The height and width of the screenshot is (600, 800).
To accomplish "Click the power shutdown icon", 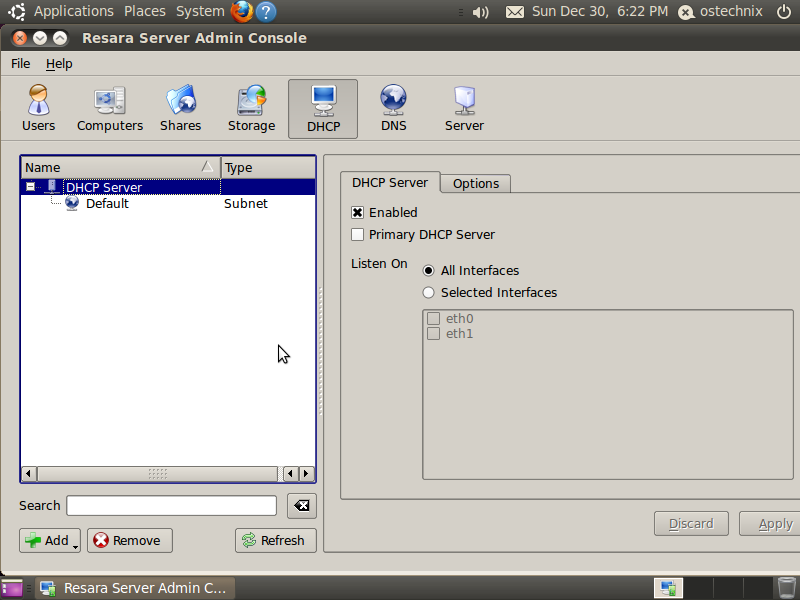I will 784,12.
